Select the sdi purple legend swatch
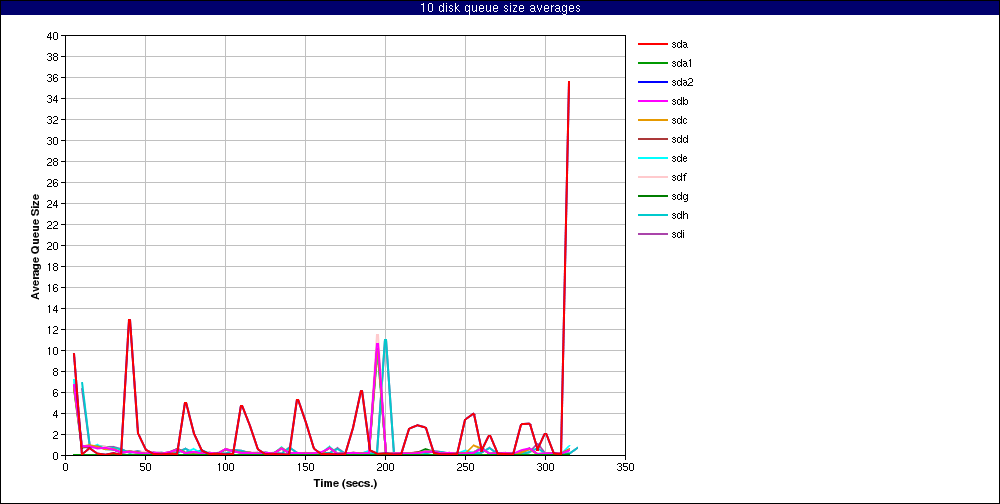The width and height of the screenshot is (1000, 504). click(652, 234)
